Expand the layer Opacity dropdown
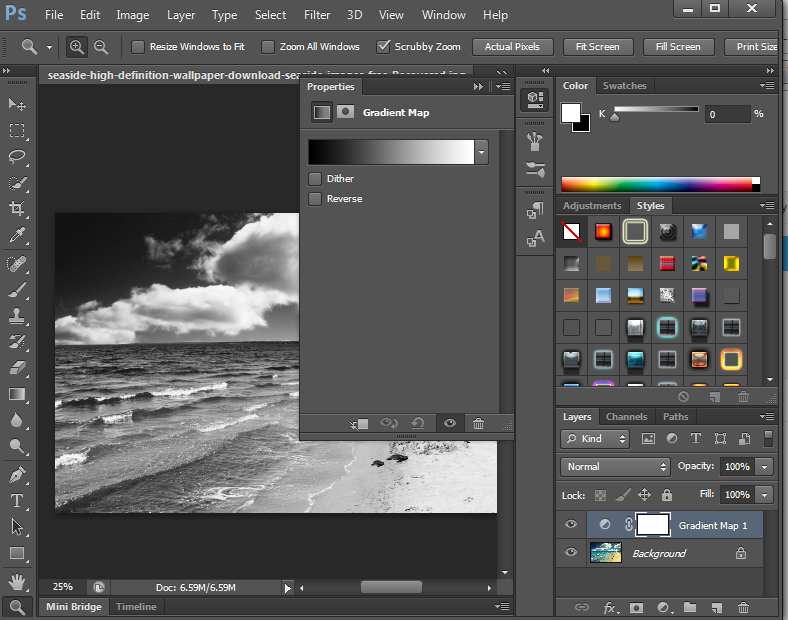Image resolution: width=788 pixels, height=620 pixels. pyautogui.click(x=765, y=467)
